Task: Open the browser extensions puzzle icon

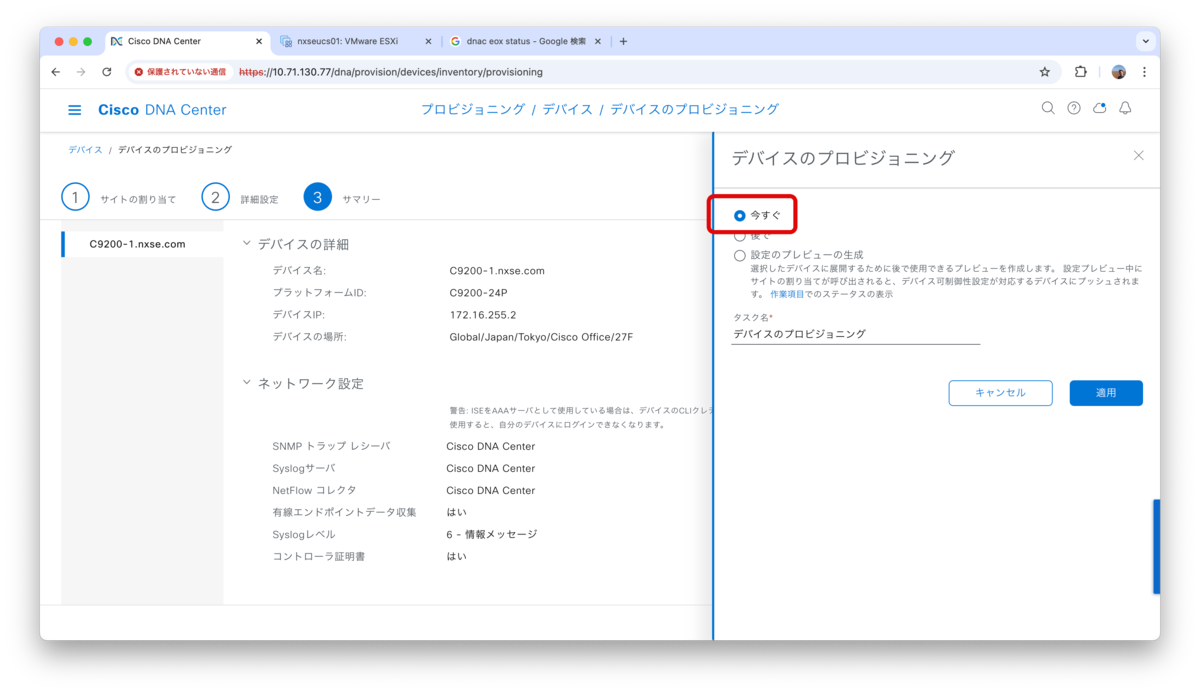Action: (1081, 71)
